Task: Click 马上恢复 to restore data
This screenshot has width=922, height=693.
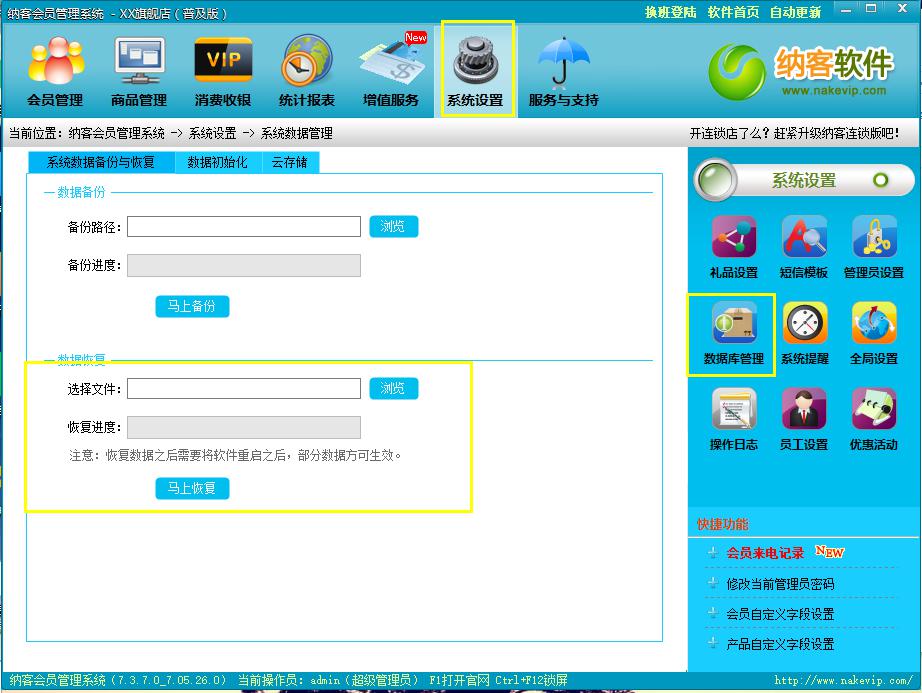Action: pyautogui.click(x=192, y=488)
